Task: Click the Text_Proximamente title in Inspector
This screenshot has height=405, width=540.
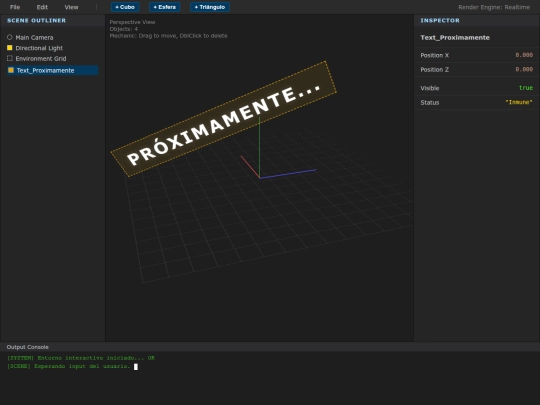Action: [455, 38]
